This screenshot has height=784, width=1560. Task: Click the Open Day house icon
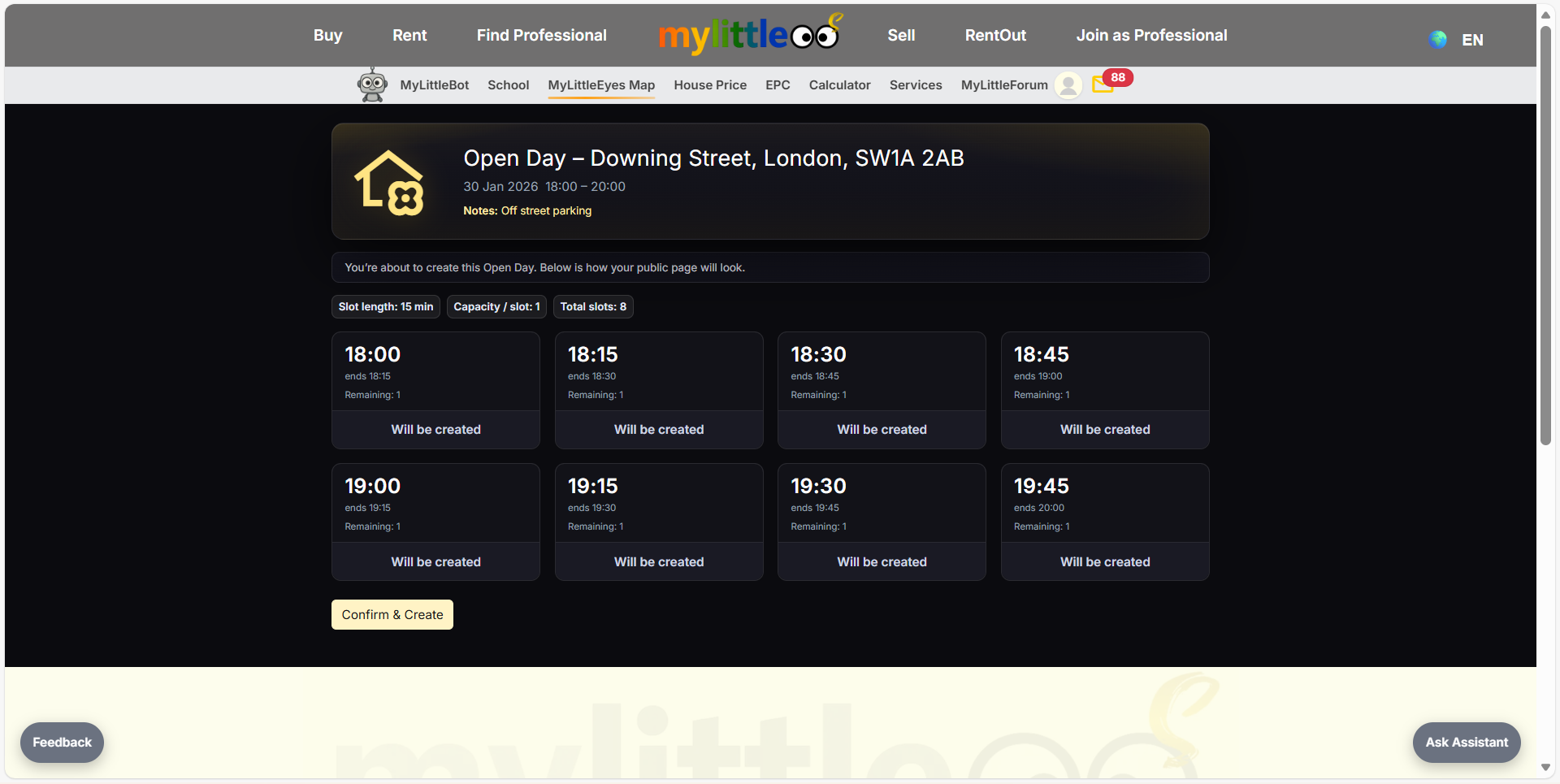pos(389,183)
